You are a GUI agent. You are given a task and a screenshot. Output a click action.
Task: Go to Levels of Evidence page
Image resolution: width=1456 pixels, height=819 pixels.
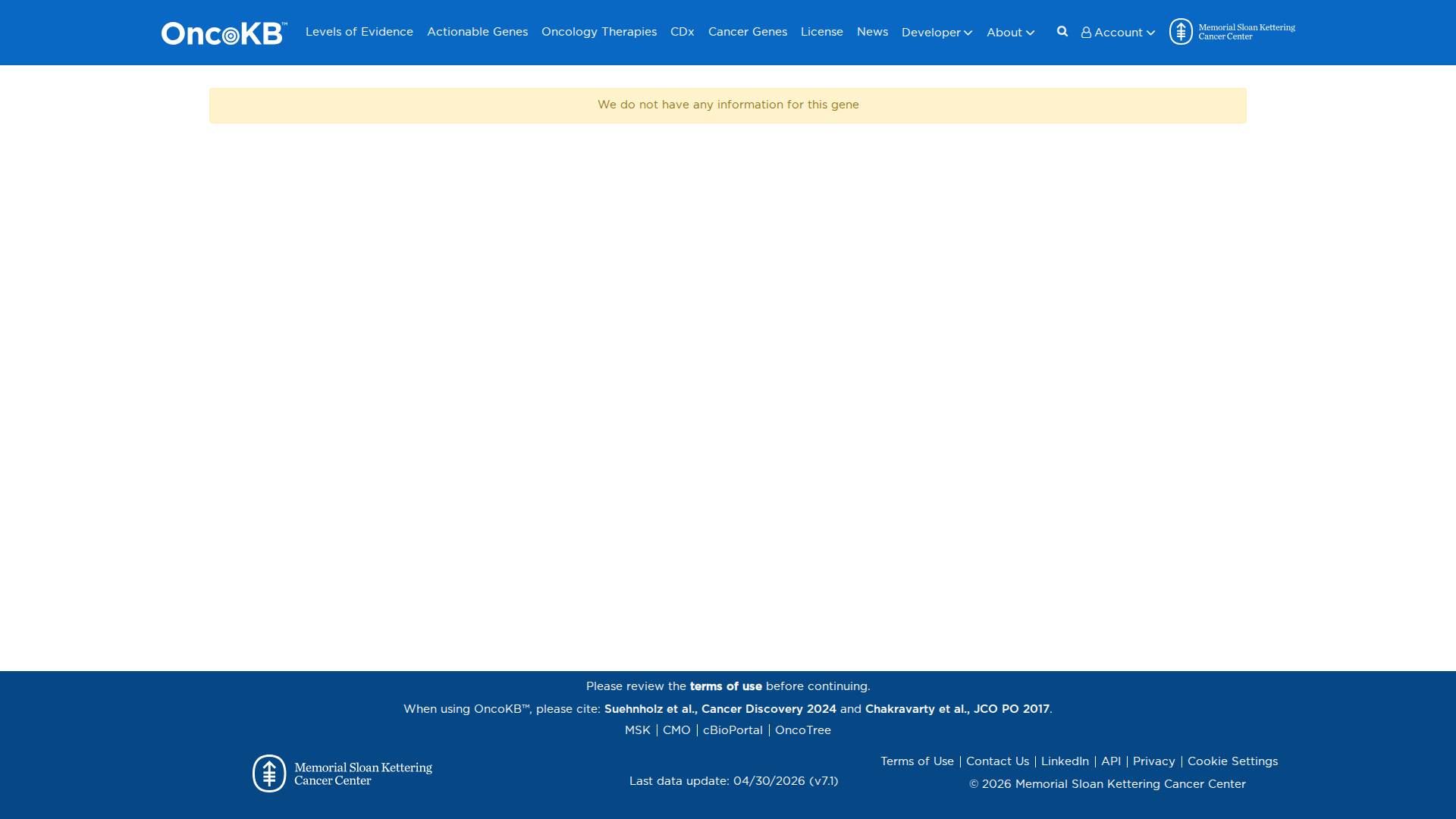[x=359, y=32]
